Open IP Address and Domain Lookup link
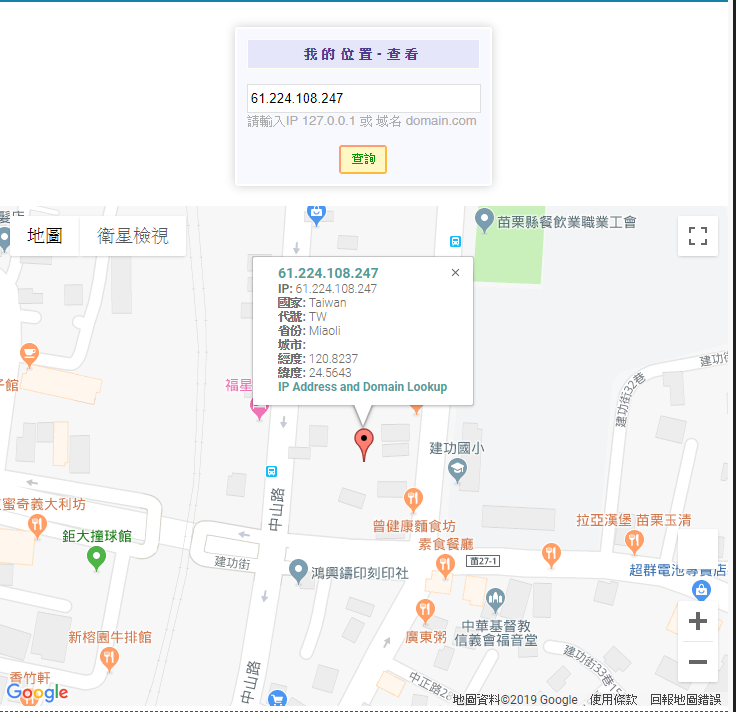The height and width of the screenshot is (712, 736). (362, 387)
